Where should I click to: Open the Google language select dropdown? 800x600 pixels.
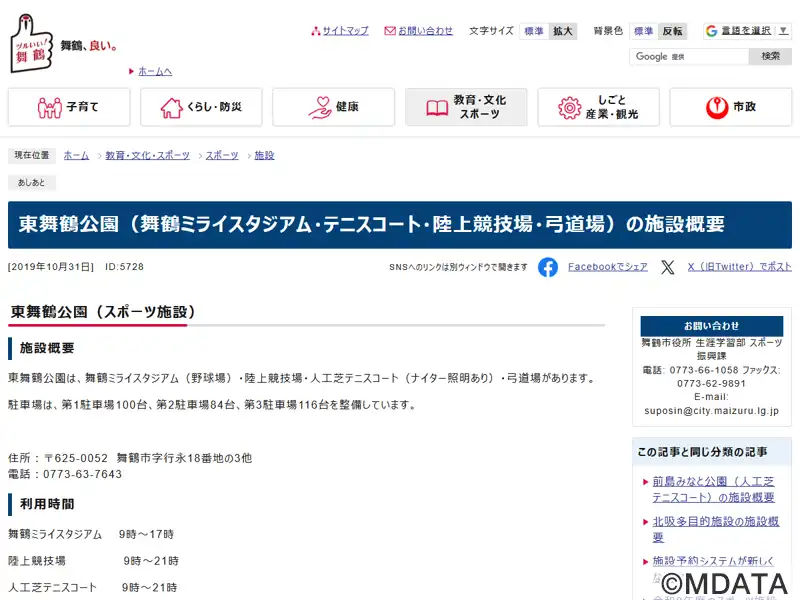coord(747,31)
